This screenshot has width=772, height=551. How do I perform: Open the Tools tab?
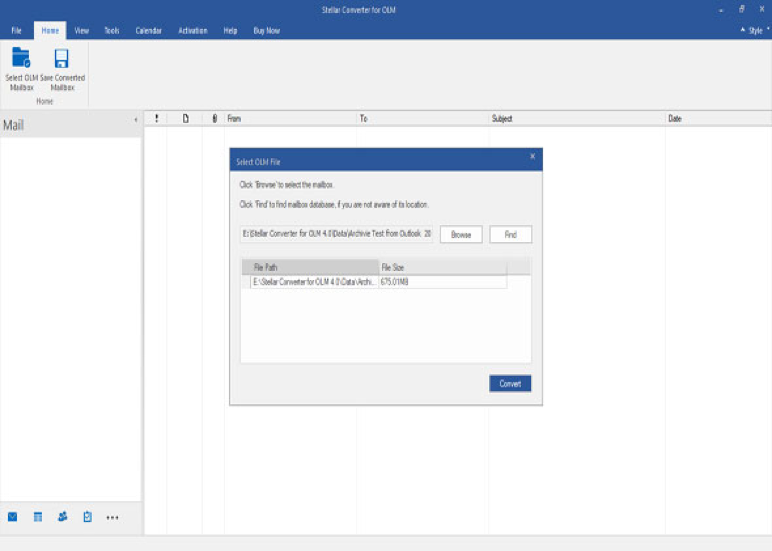coord(112,31)
